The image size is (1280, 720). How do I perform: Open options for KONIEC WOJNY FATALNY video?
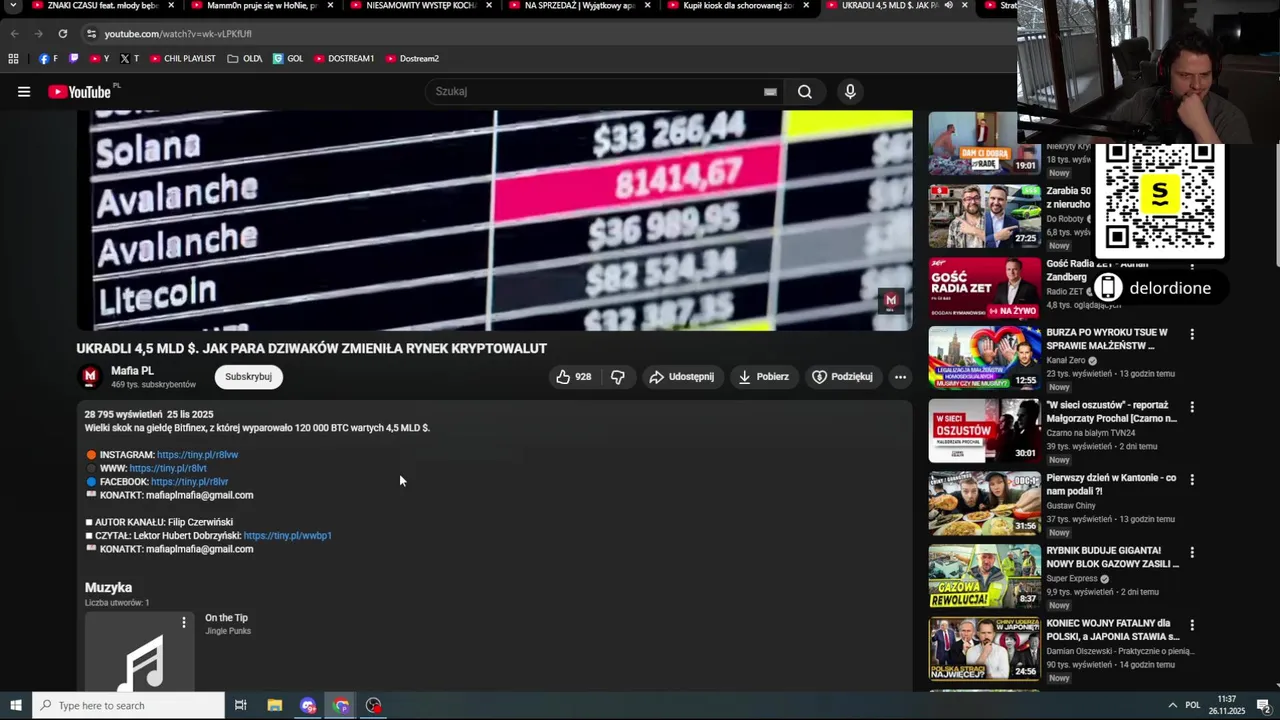(1191, 626)
